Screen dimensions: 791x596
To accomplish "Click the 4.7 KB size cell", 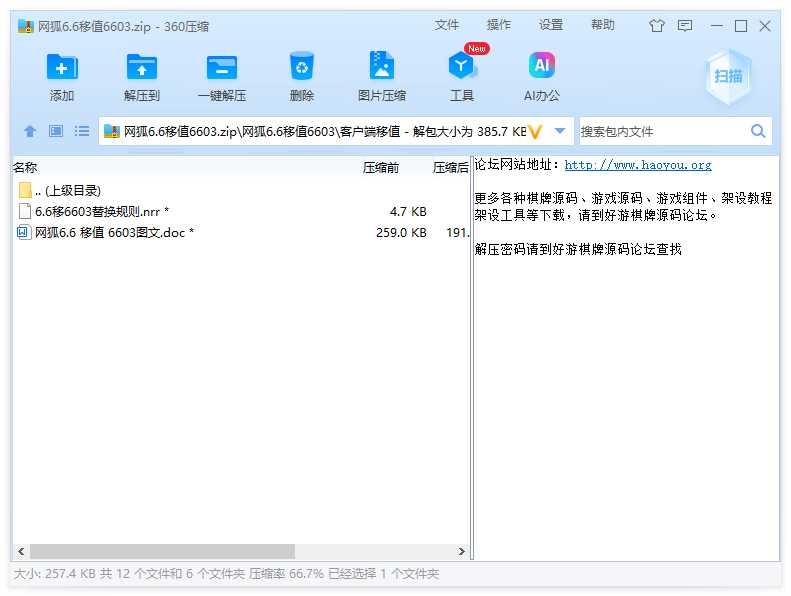I will pos(408,211).
